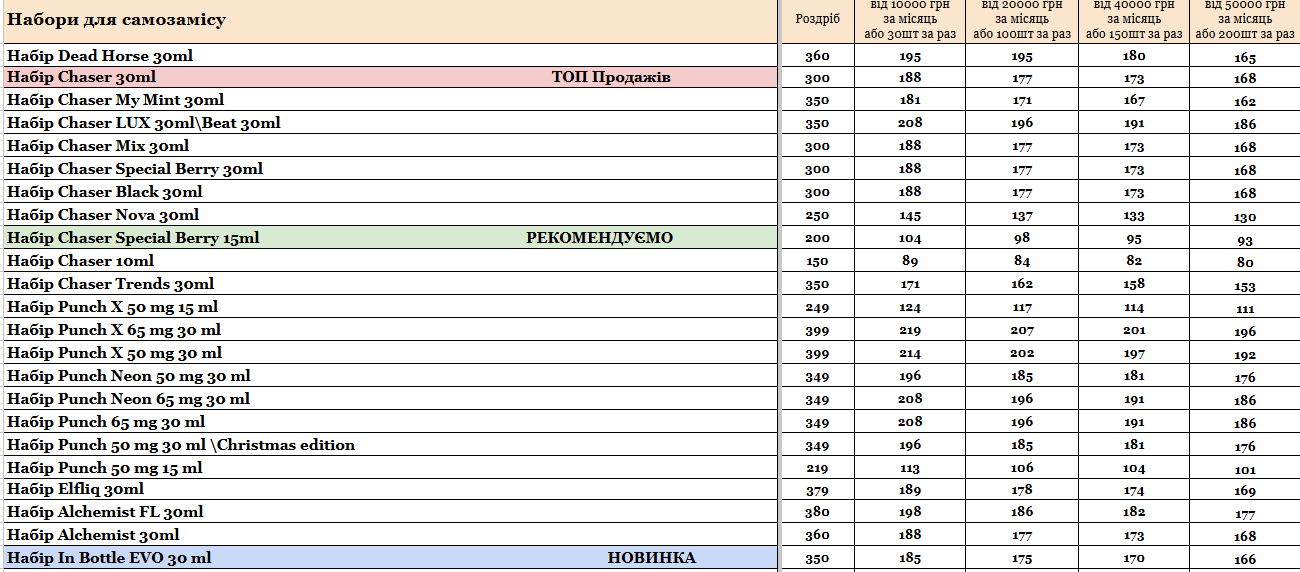Select the 'від 20000 грн' column header
Screen dimensions: 1300x572
[1022, 21]
